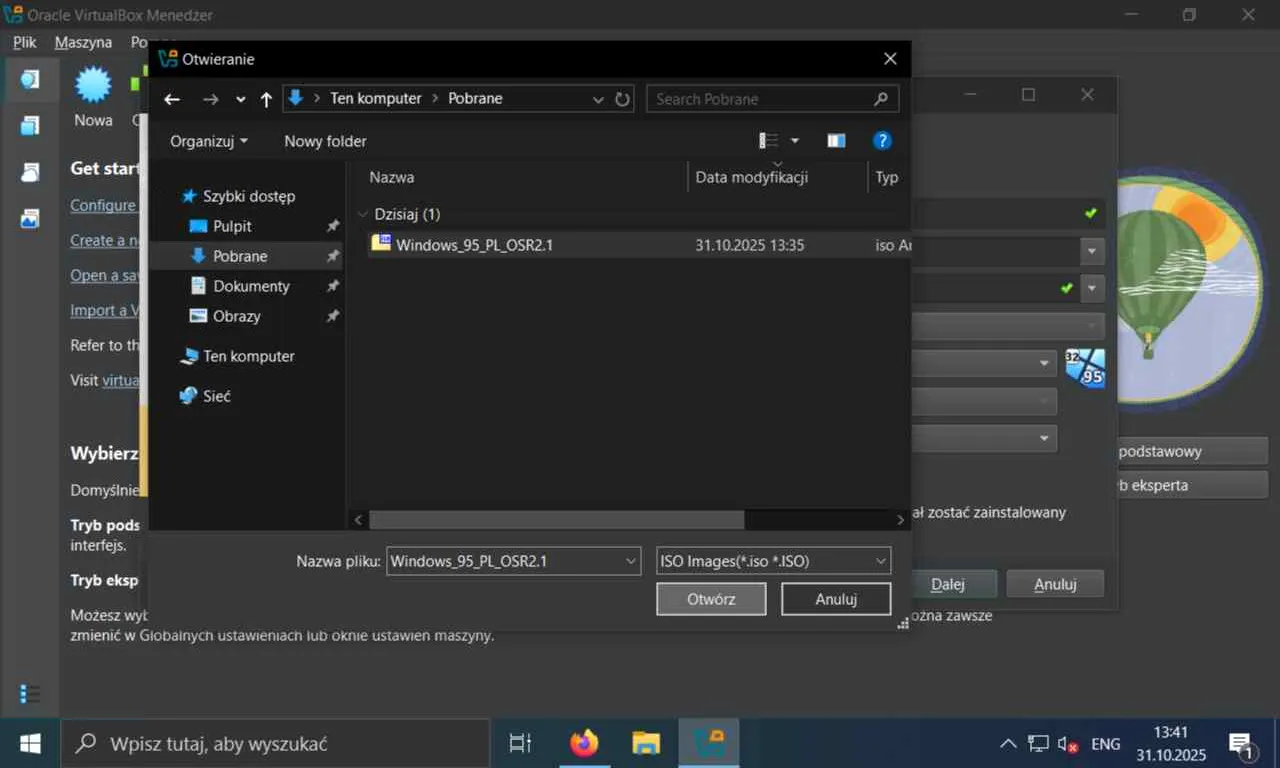
Task: Open the Windows Start menu
Action: click(30, 743)
